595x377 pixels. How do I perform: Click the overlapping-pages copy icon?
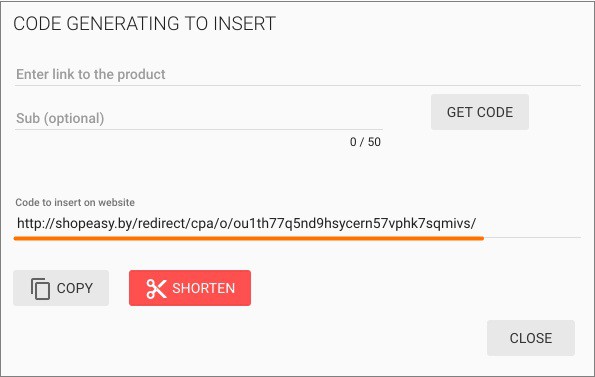40,289
